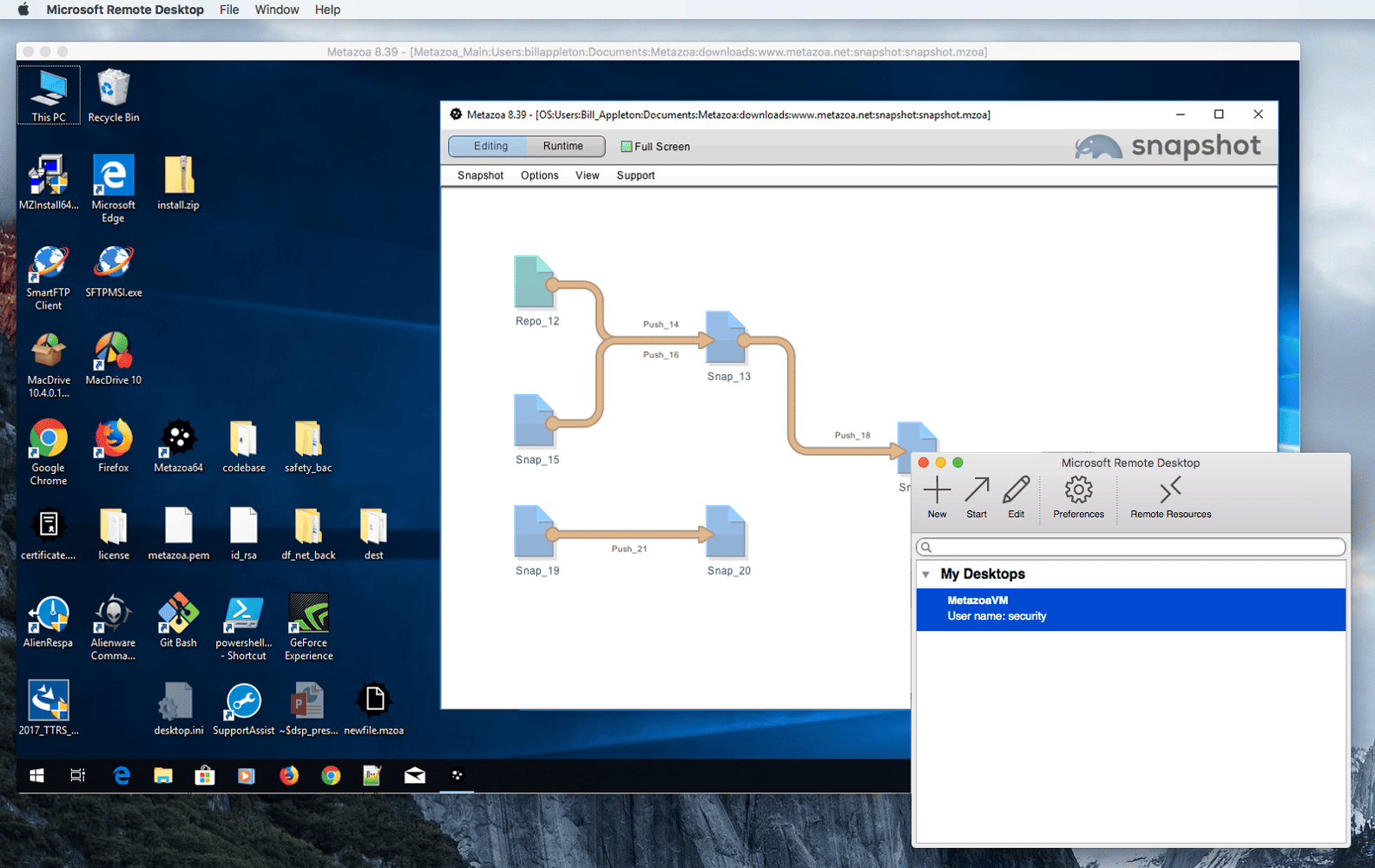The height and width of the screenshot is (868, 1375).
Task: Select the SFTPMSI.exe desktop icon
Action: [114, 270]
